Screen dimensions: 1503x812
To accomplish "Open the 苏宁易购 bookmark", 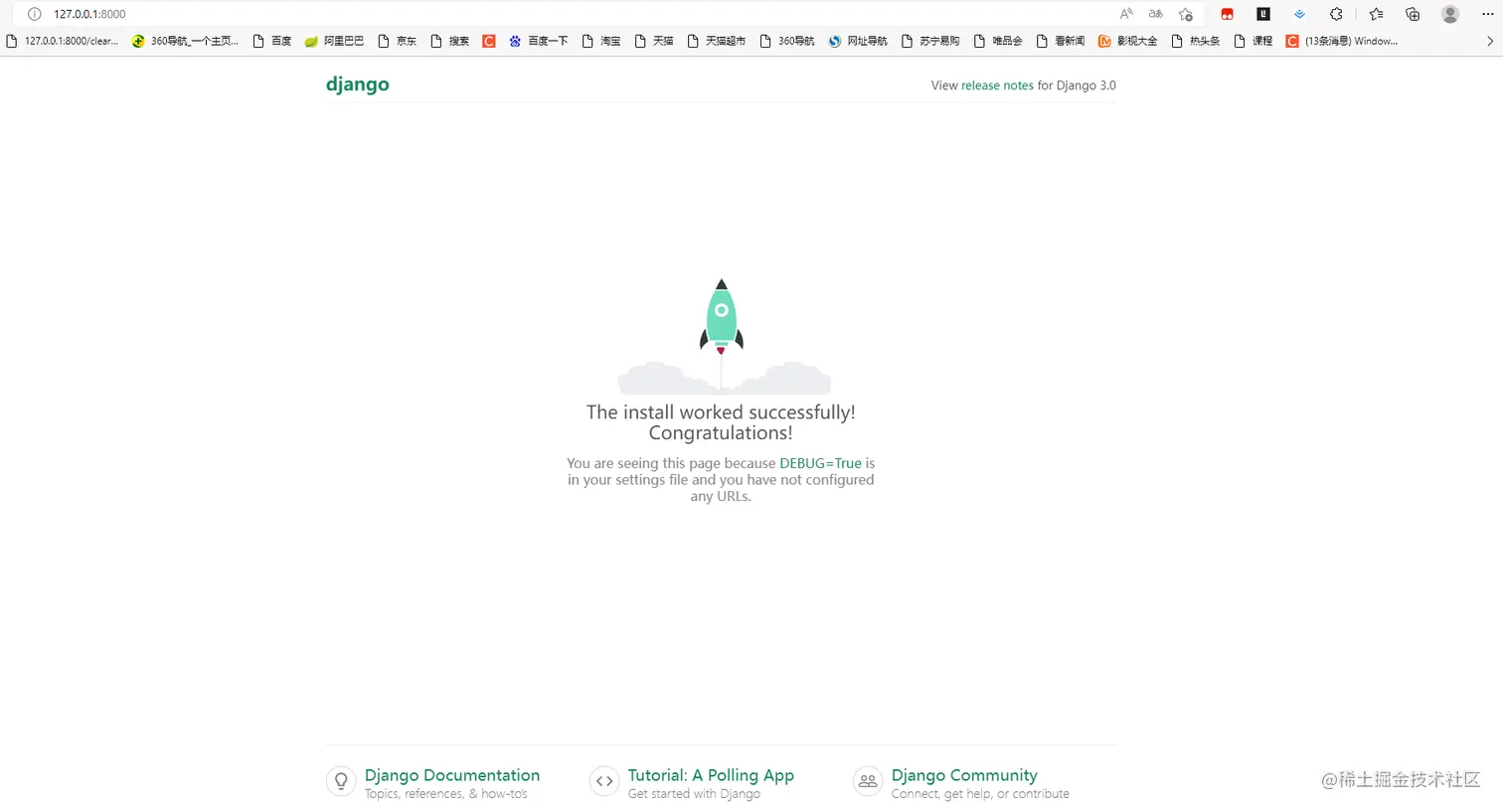I will pyautogui.click(x=929, y=41).
